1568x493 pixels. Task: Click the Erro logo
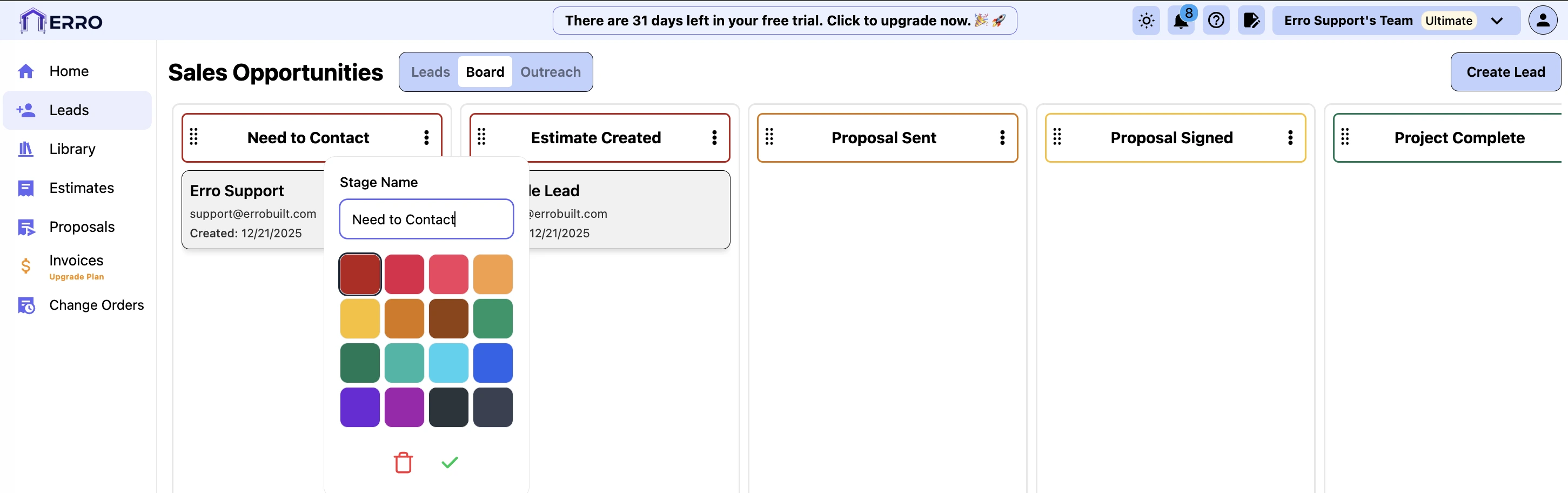click(x=61, y=21)
